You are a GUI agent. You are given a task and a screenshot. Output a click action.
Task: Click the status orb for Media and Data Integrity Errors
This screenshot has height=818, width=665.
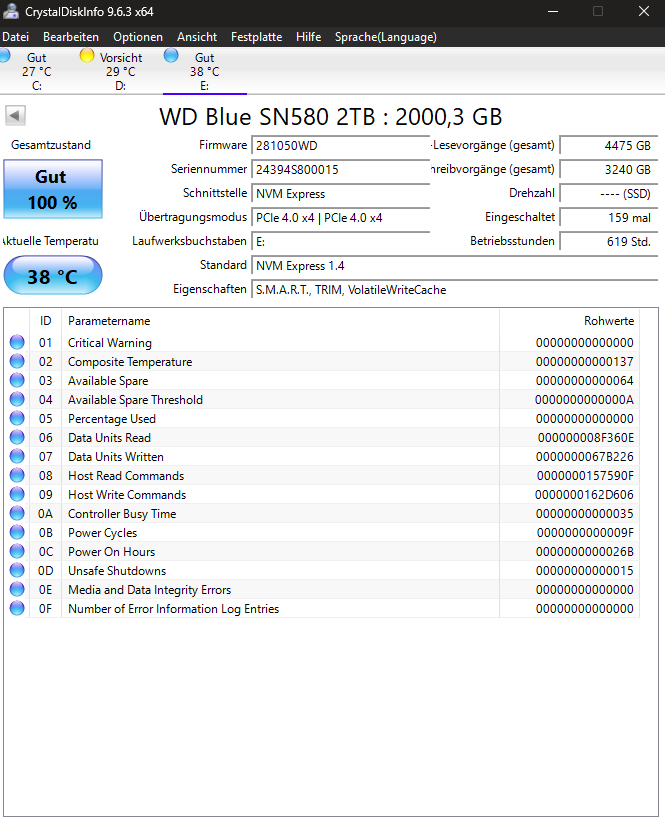[x=17, y=589]
